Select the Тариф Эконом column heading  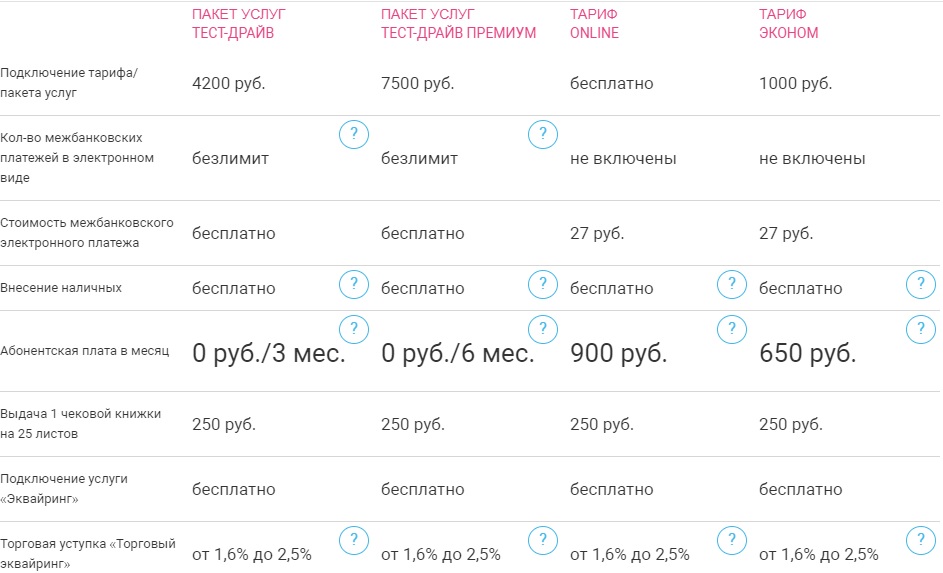coord(788,24)
